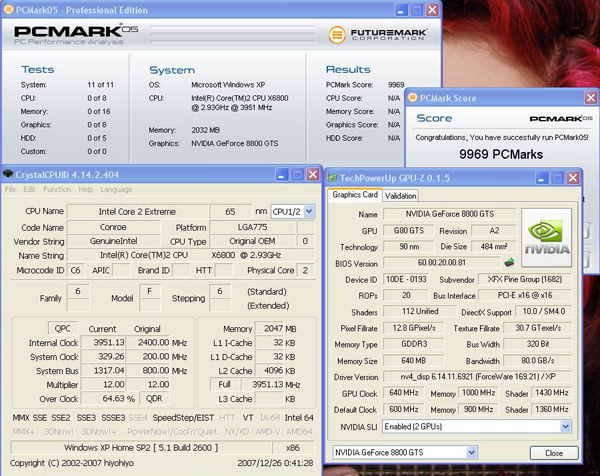
Task: Click the Close button in GPU-Z
Action: 554,453
